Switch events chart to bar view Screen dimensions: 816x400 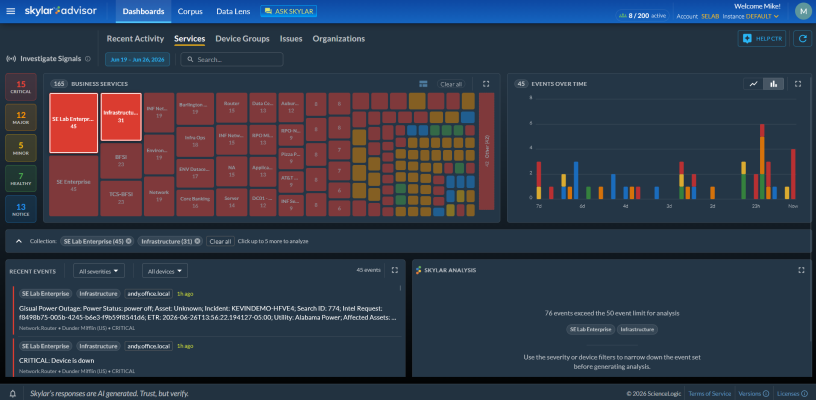click(774, 84)
